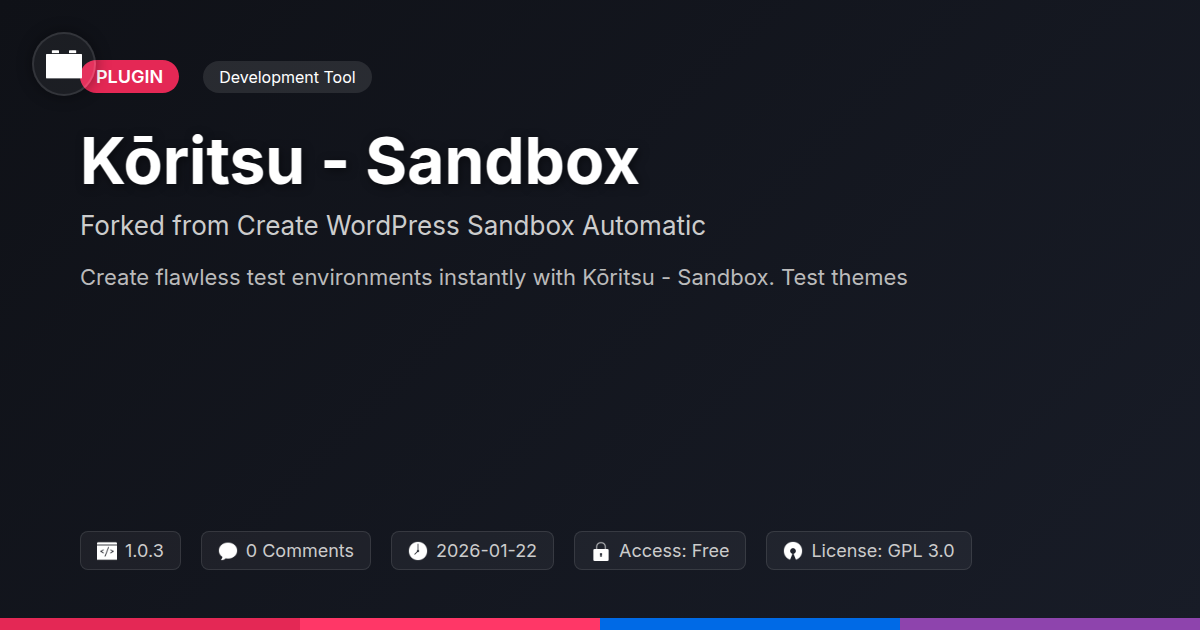Click the 1.0.3 version text
The image size is (1200, 630).
pos(144,551)
